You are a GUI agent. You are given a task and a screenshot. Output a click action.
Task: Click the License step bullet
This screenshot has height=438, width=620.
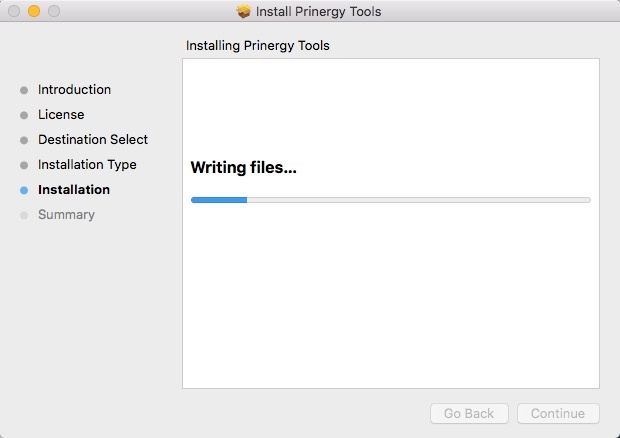click(24, 115)
